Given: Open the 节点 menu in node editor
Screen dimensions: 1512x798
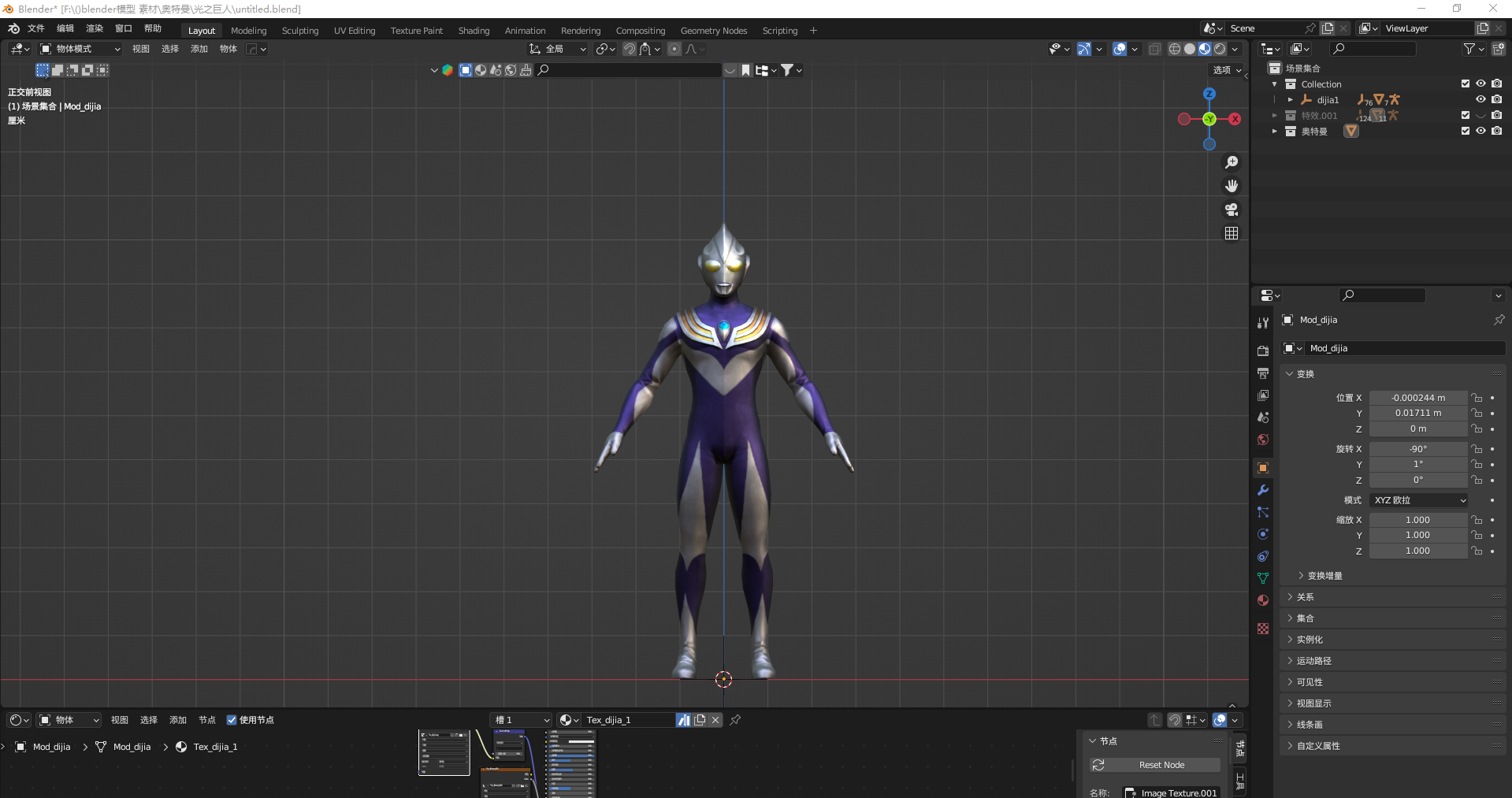Looking at the screenshot, I should click(207, 720).
